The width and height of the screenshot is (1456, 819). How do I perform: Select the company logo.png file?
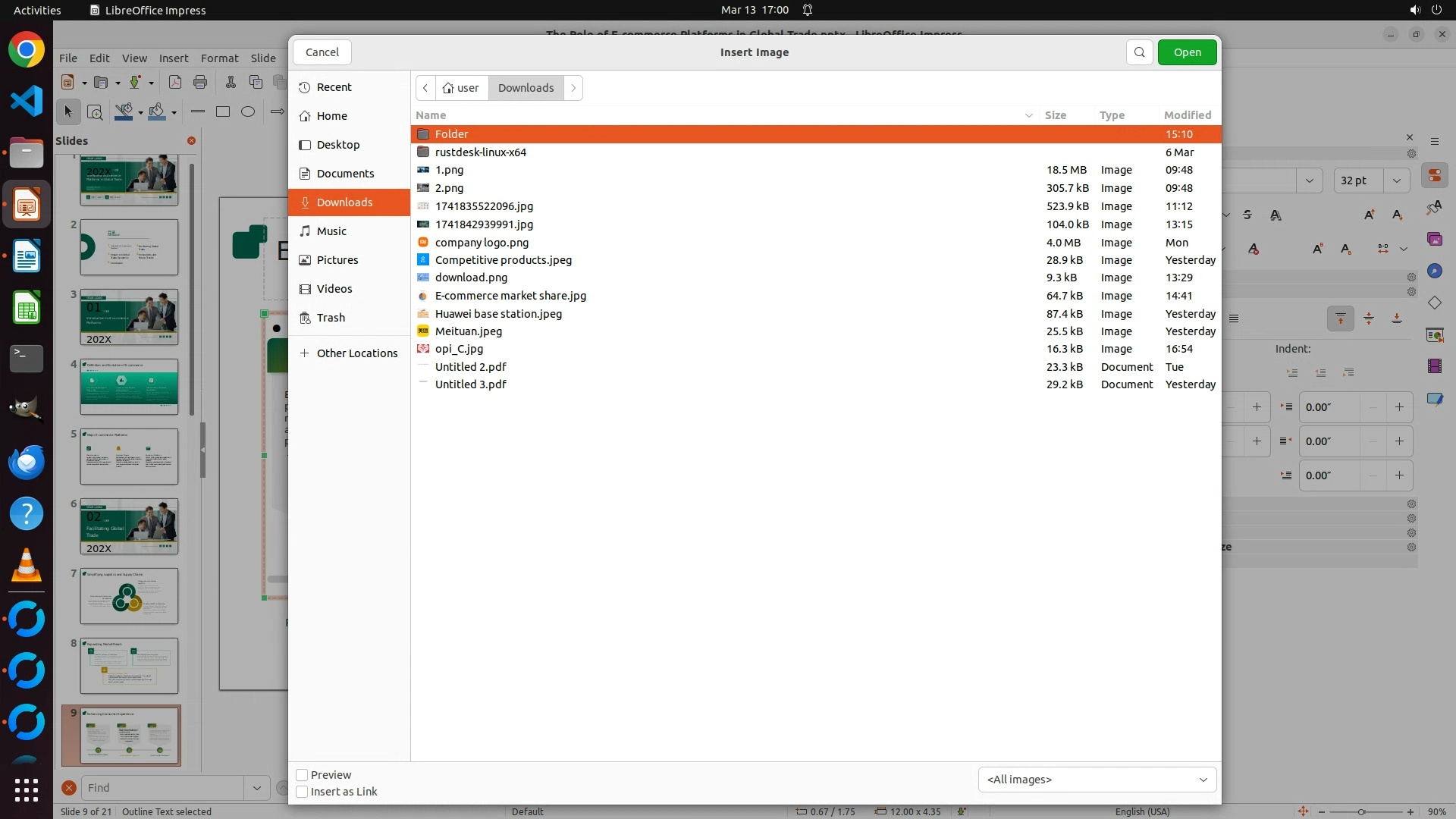(x=482, y=243)
